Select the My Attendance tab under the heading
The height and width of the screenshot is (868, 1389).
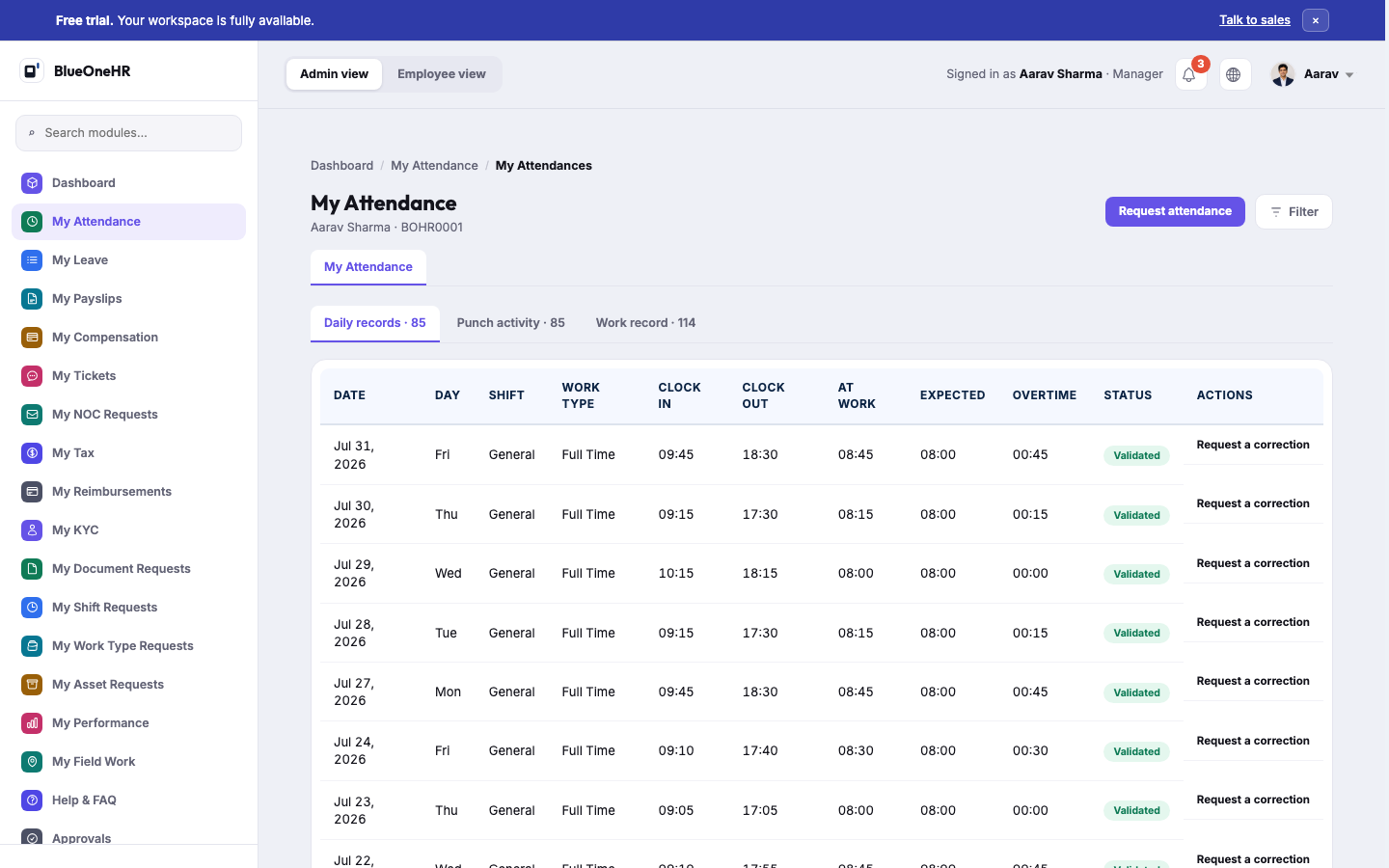pyautogui.click(x=368, y=267)
